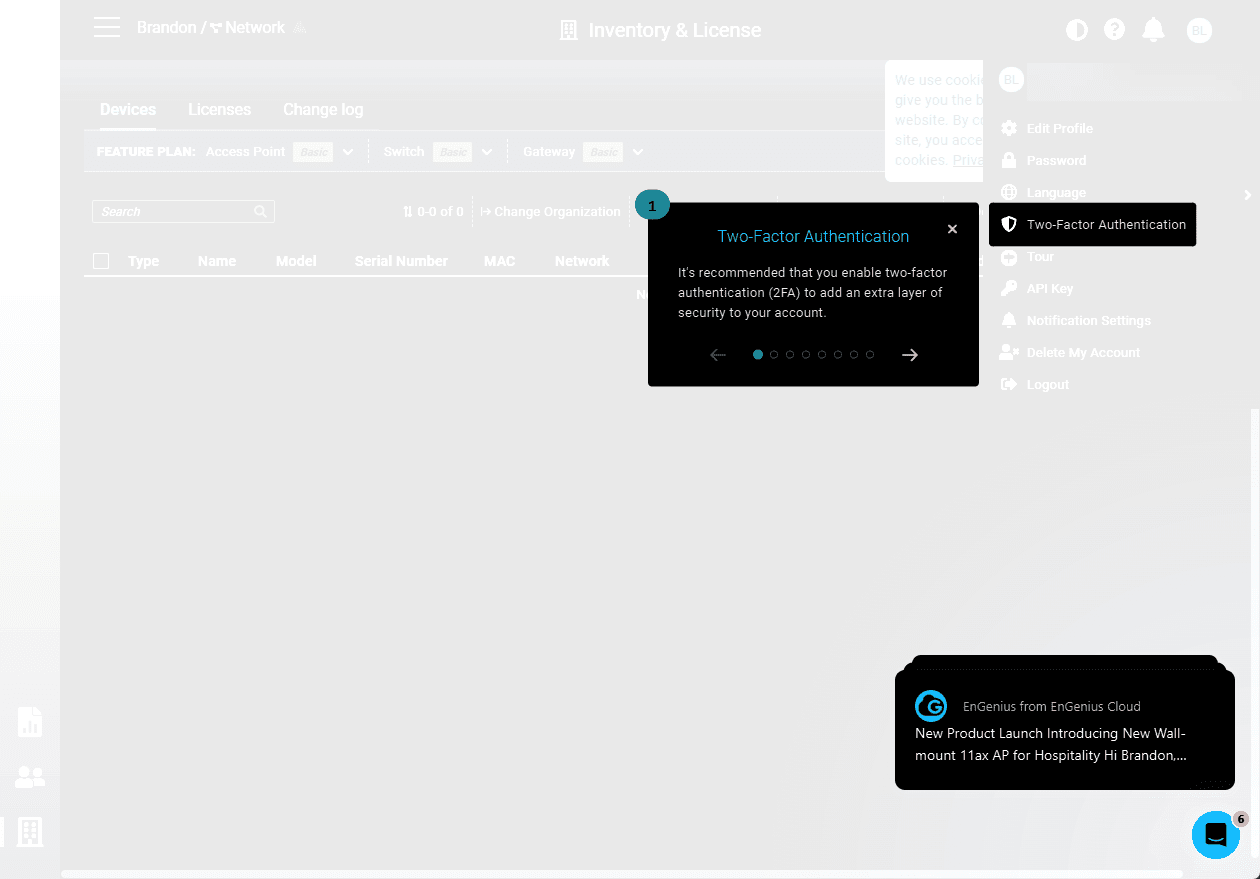Open the chat messenger launcher bubble
Viewport: 1260px width, 879px height.
[x=1216, y=835]
